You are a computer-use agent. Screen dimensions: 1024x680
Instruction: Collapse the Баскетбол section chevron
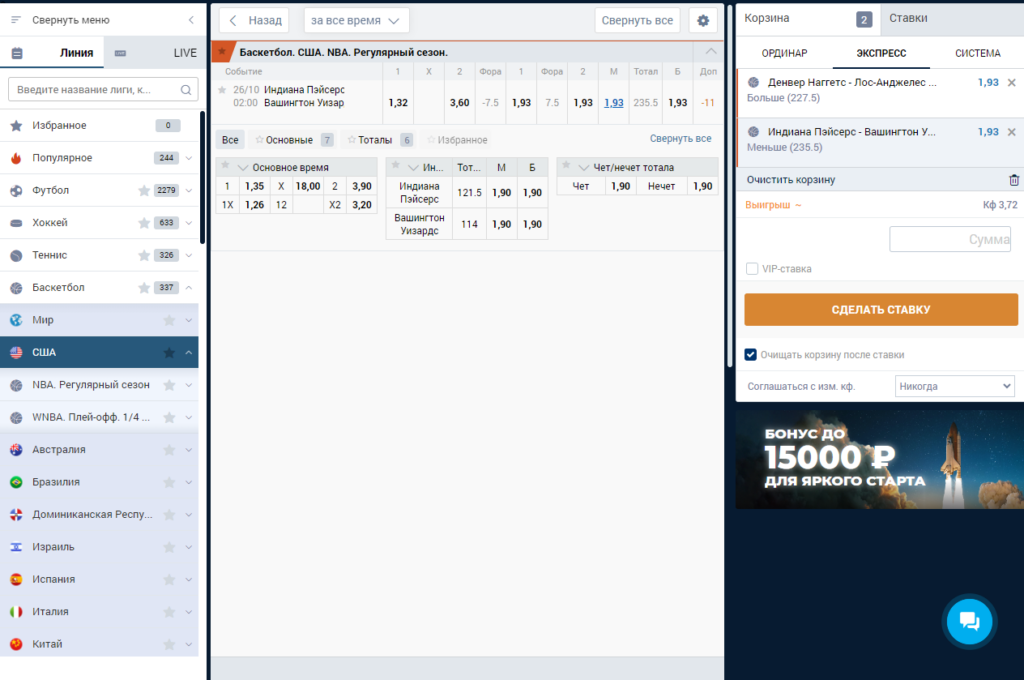[189, 287]
